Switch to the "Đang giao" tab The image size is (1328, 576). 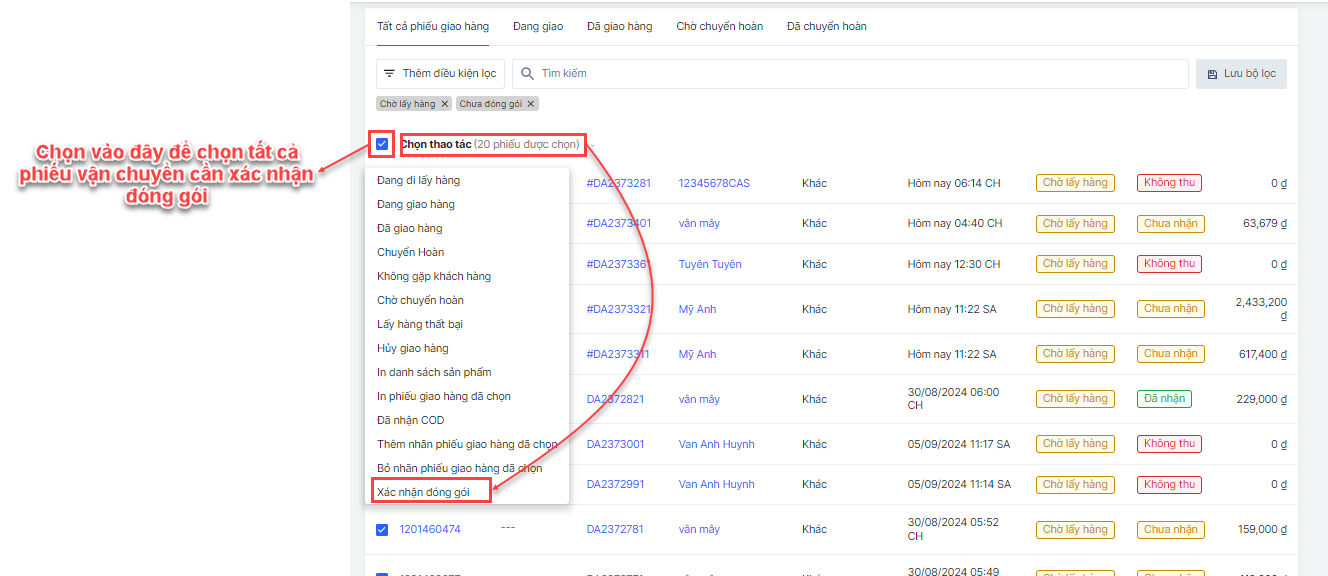pyautogui.click(x=538, y=27)
